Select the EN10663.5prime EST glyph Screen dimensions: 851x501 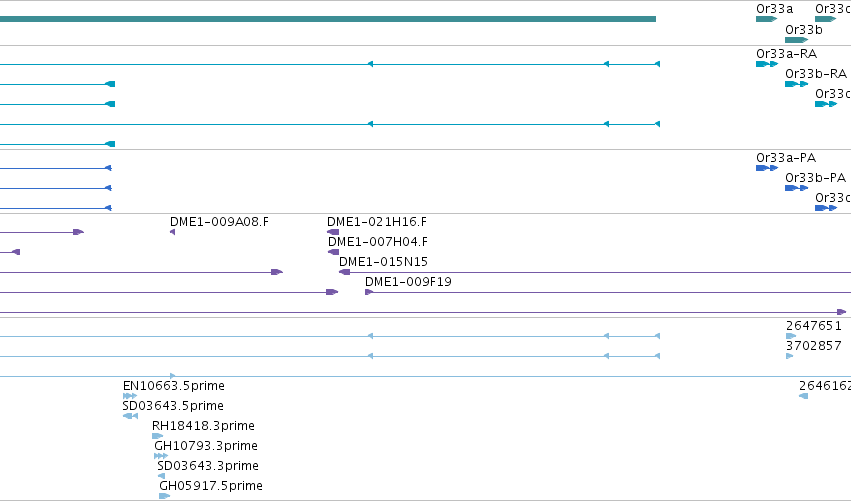click(130, 396)
